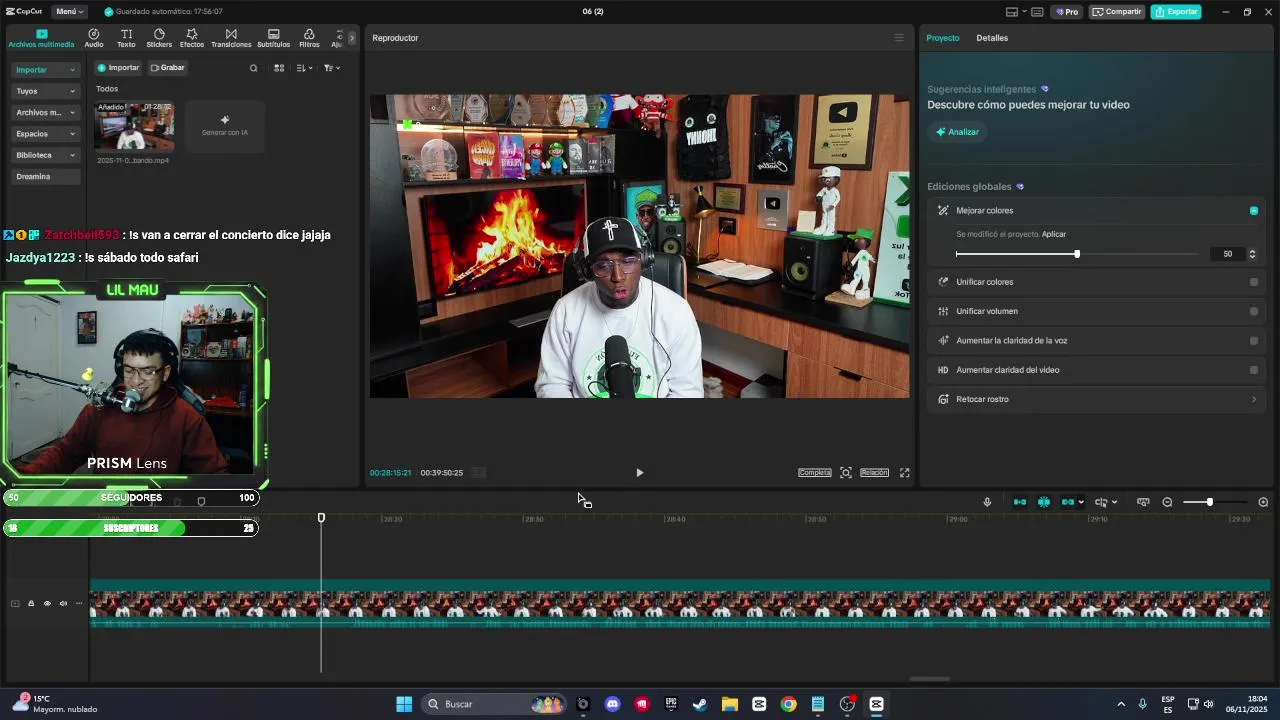1280x720 pixels.
Task: Open the CapCut Menú dropdown
Action: pos(69,12)
